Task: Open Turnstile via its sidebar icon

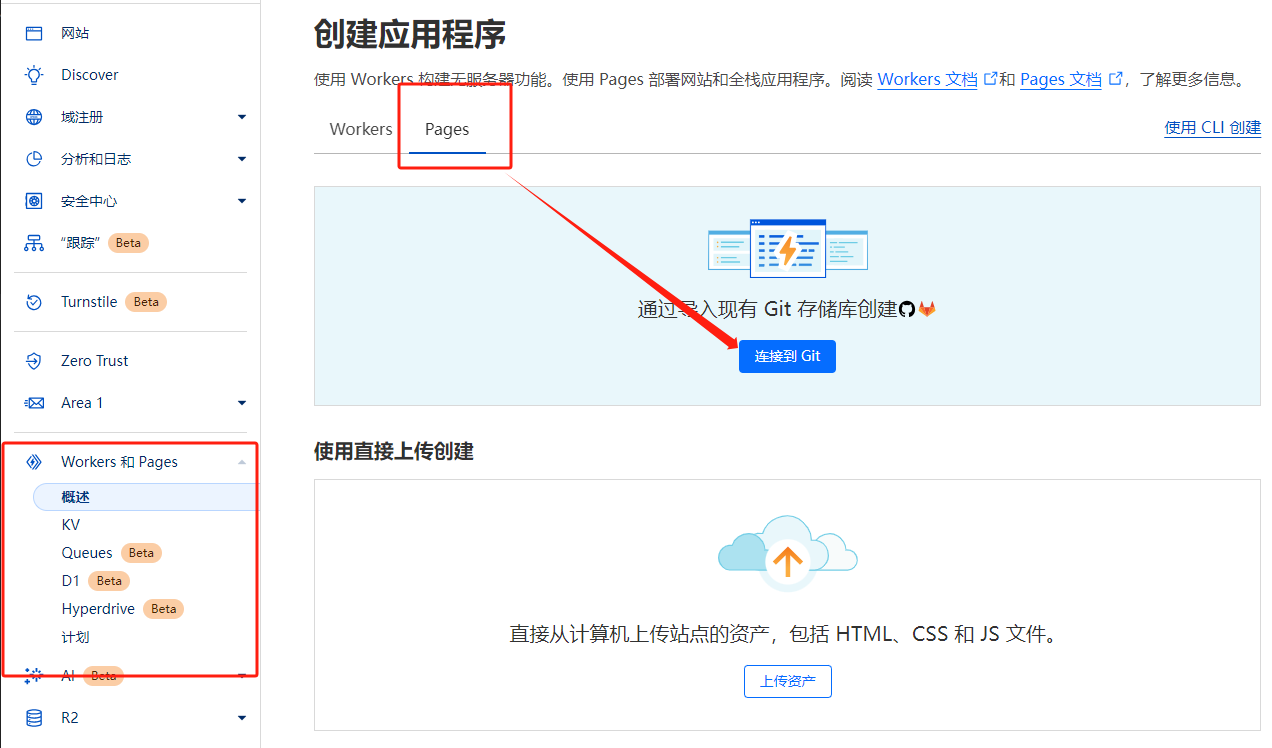Action: click(x=34, y=302)
